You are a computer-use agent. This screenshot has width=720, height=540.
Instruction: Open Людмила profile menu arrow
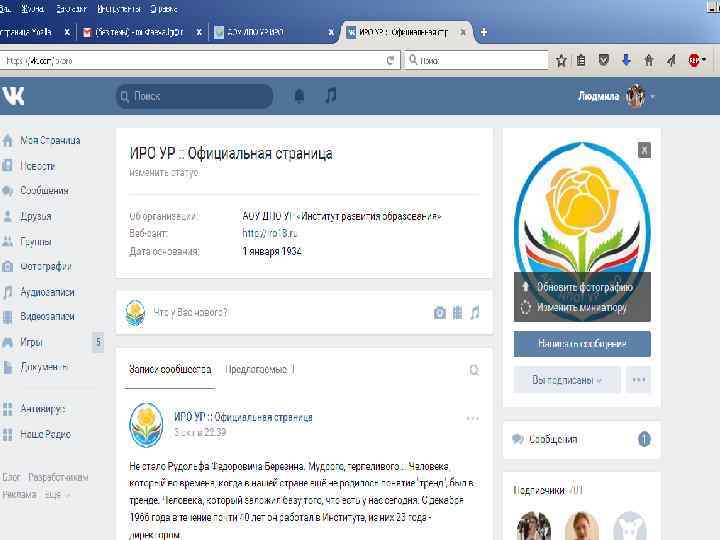pos(652,96)
